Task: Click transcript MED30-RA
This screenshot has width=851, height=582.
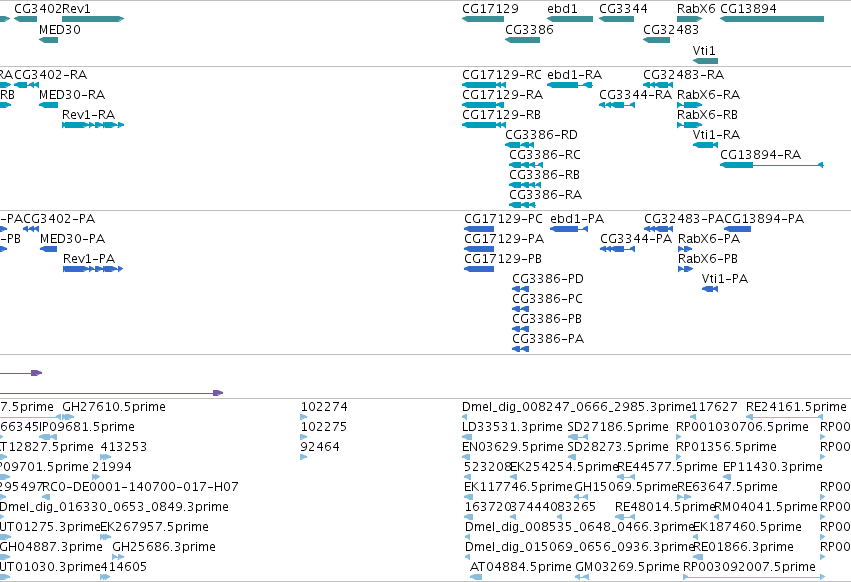Action: (x=72, y=95)
